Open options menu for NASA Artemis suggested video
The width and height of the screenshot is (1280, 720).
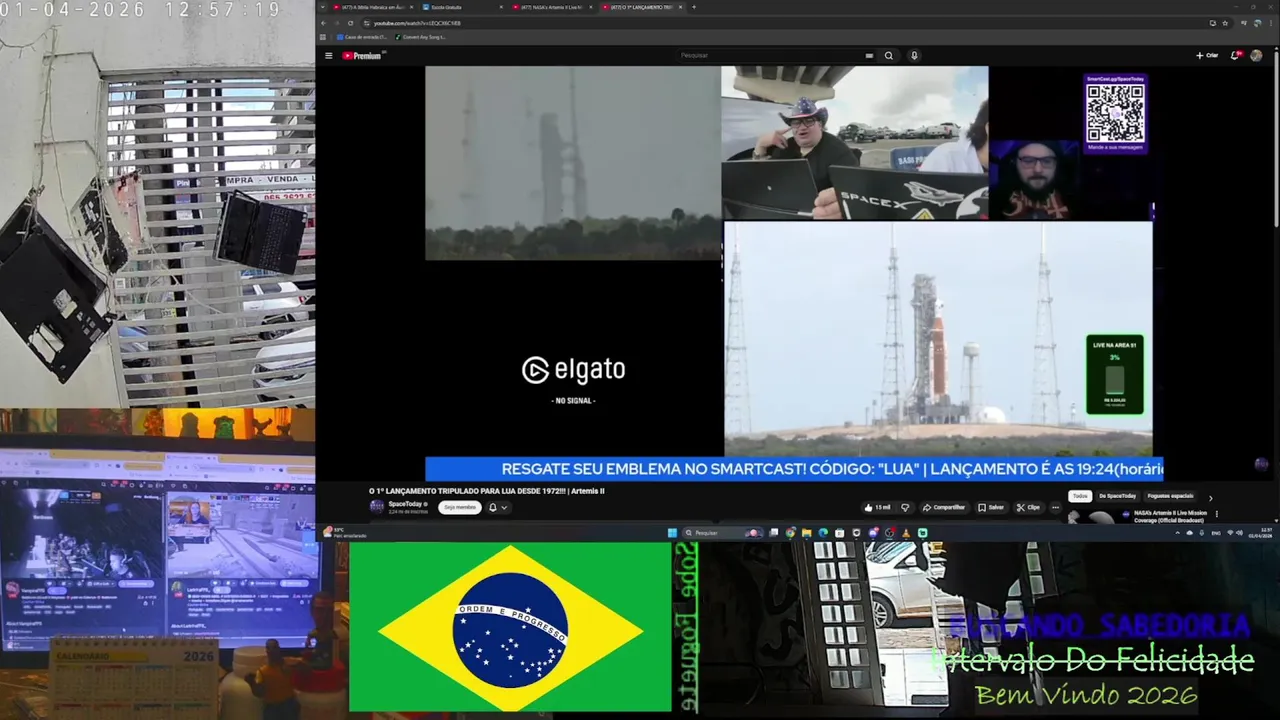1217,514
